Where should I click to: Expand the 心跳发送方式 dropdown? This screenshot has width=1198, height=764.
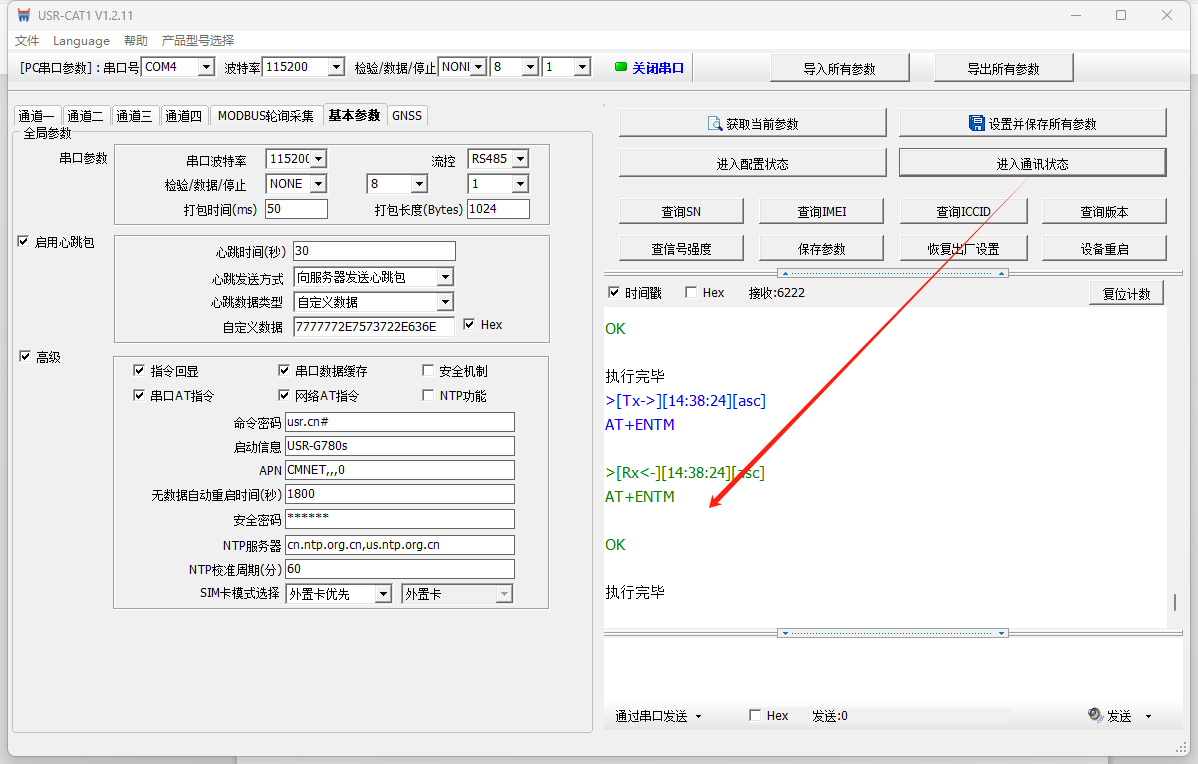pos(445,277)
